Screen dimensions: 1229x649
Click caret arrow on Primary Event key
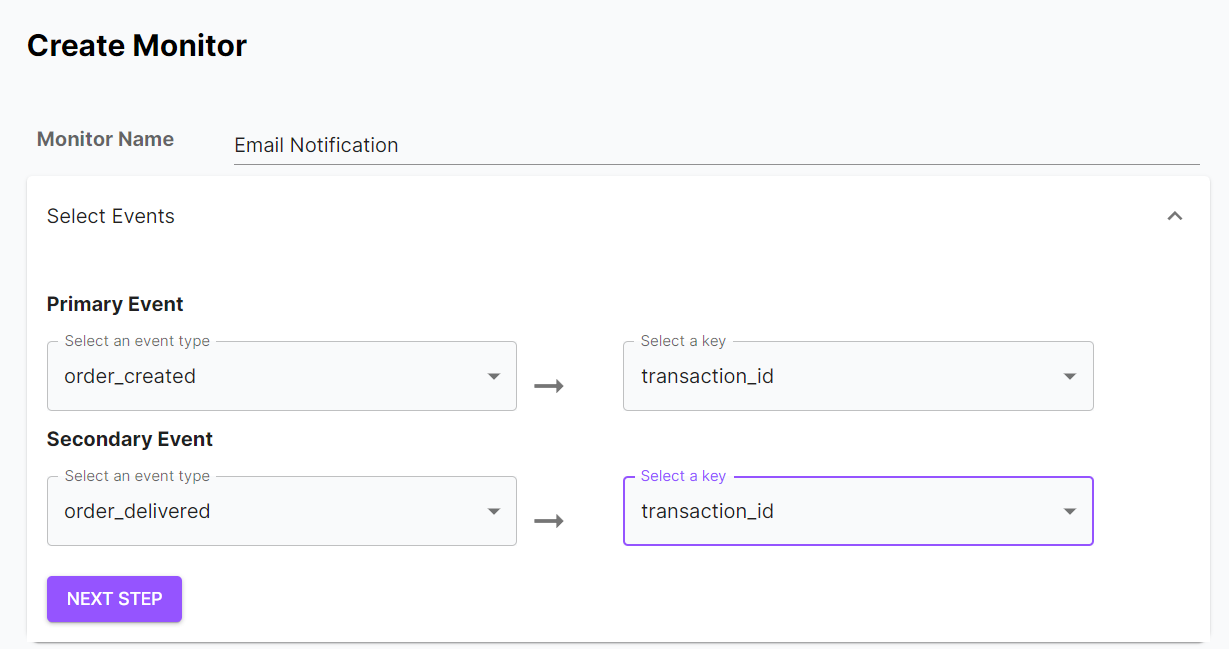point(1069,377)
